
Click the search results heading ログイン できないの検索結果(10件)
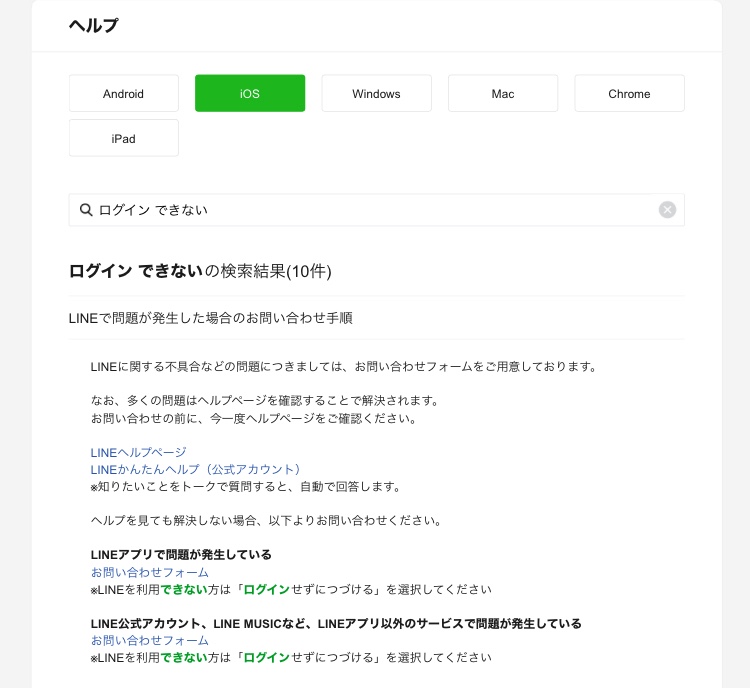tap(200, 271)
